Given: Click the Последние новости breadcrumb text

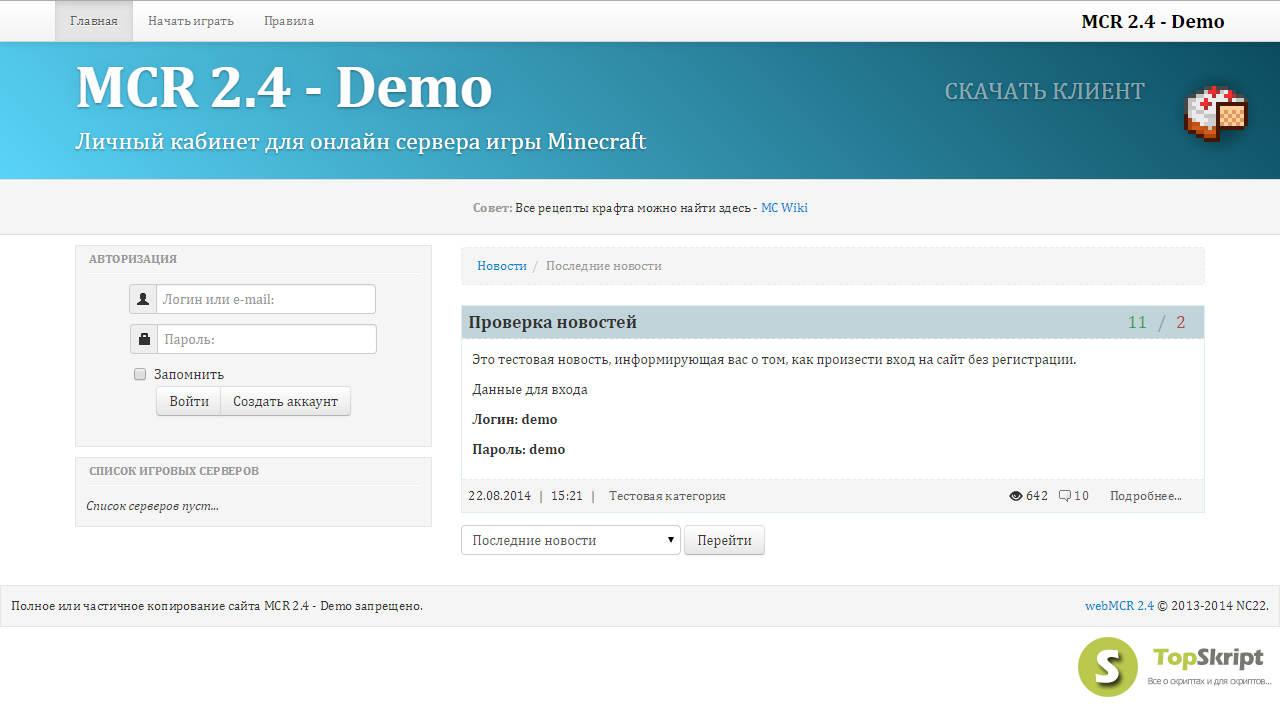Looking at the screenshot, I should pos(604,266).
